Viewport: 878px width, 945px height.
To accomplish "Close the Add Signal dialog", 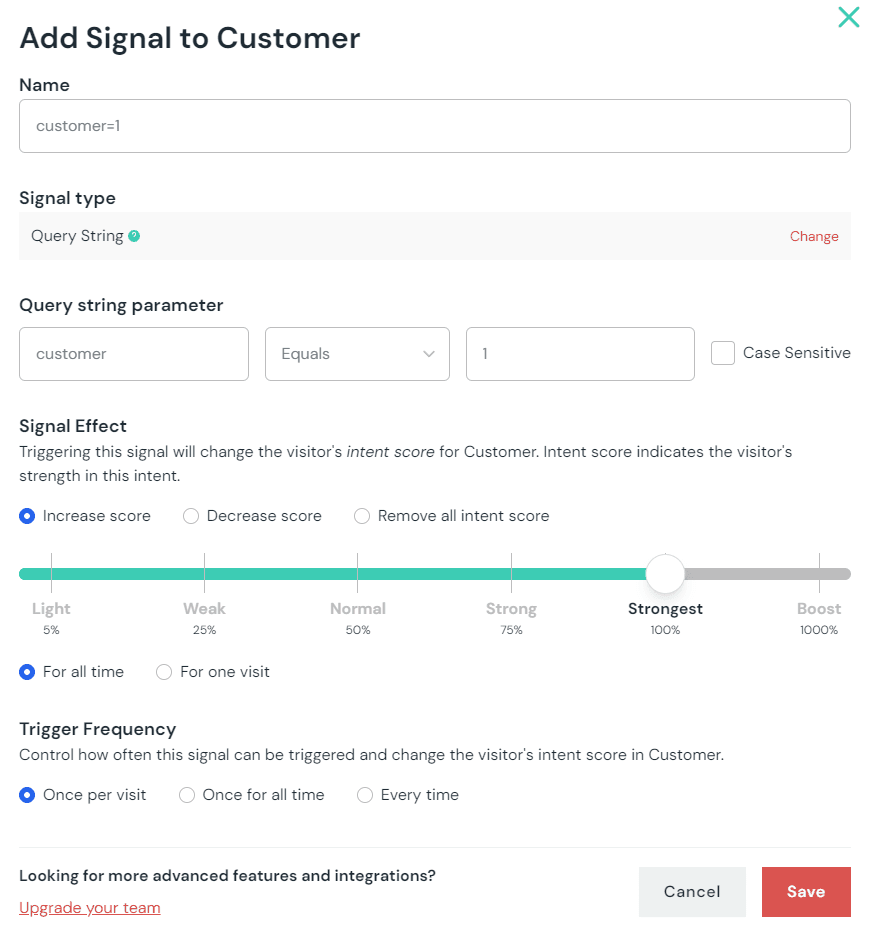I will 848,17.
